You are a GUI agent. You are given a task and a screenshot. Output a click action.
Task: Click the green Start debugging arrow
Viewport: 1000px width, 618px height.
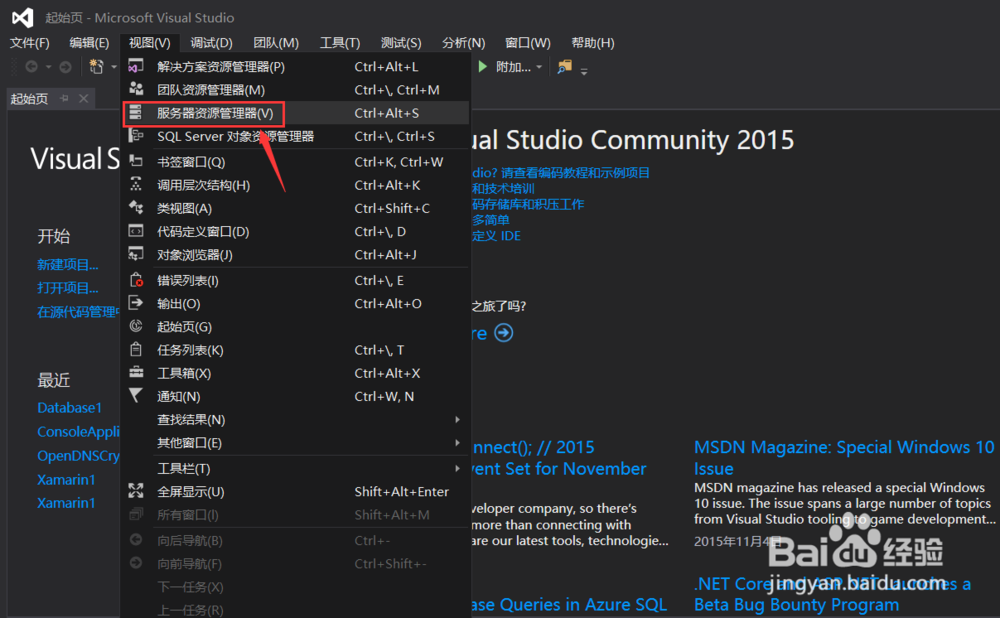483,66
